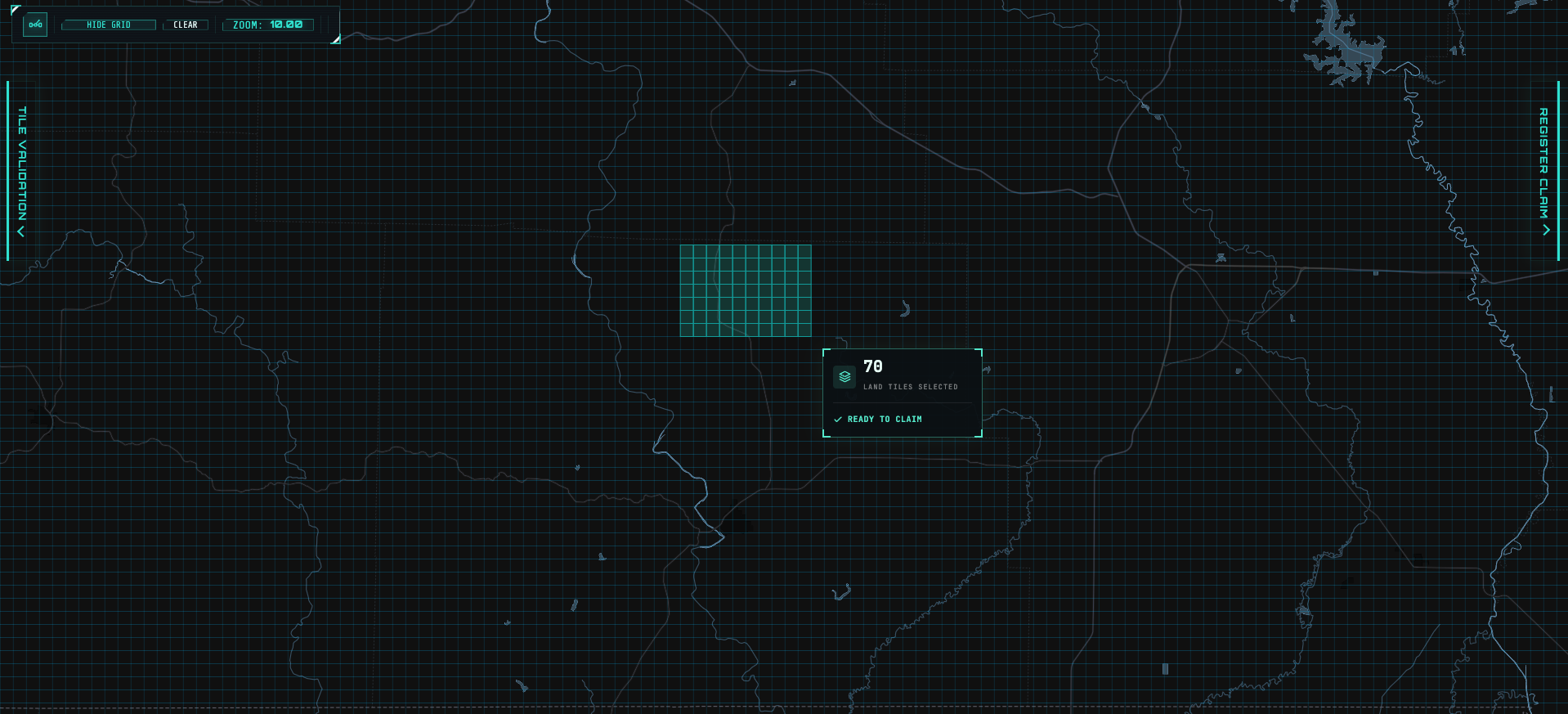Click the linked-nodes icon in the top toolbar

pyautogui.click(x=35, y=25)
